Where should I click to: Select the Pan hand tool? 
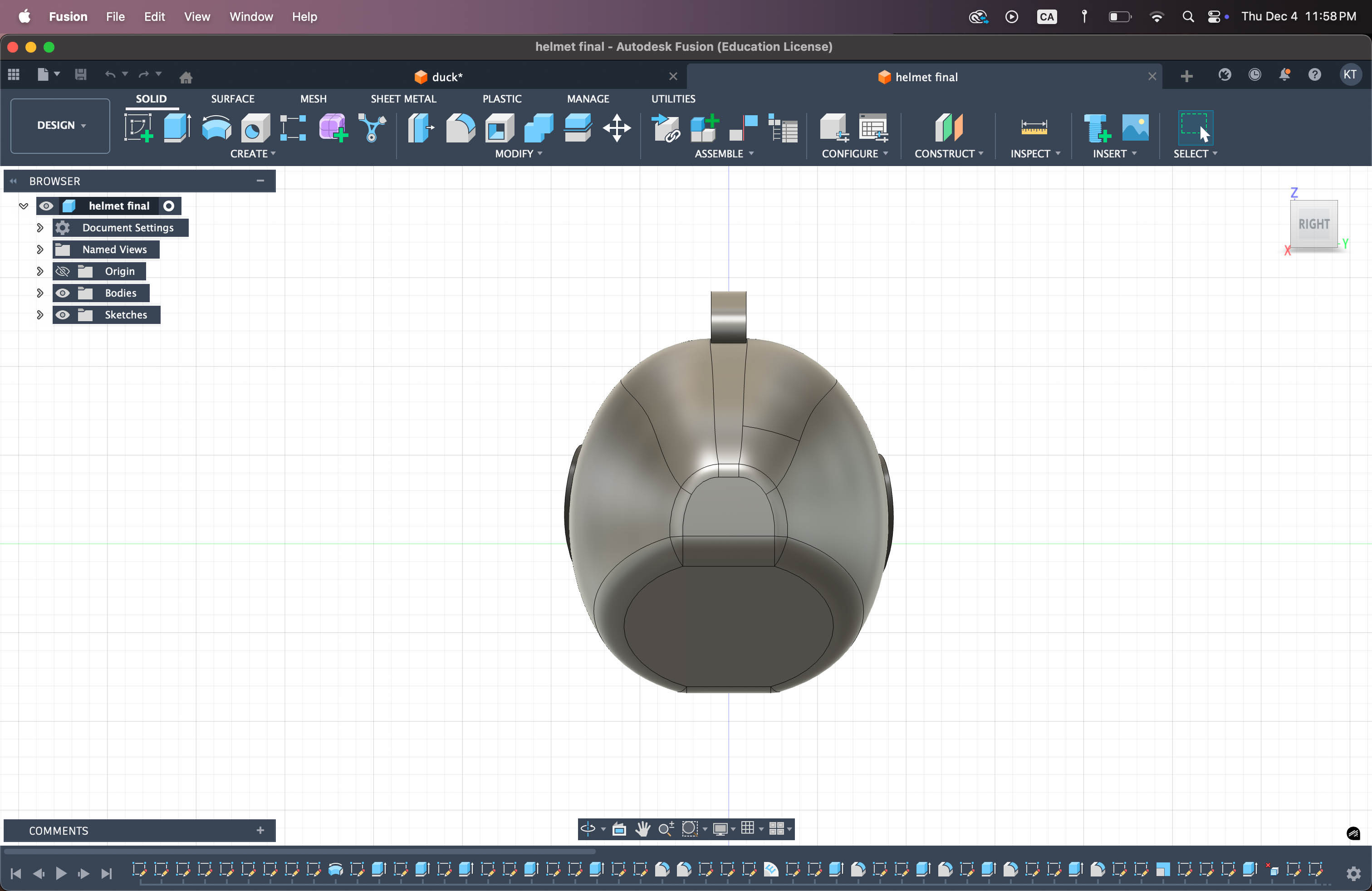point(642,829)
